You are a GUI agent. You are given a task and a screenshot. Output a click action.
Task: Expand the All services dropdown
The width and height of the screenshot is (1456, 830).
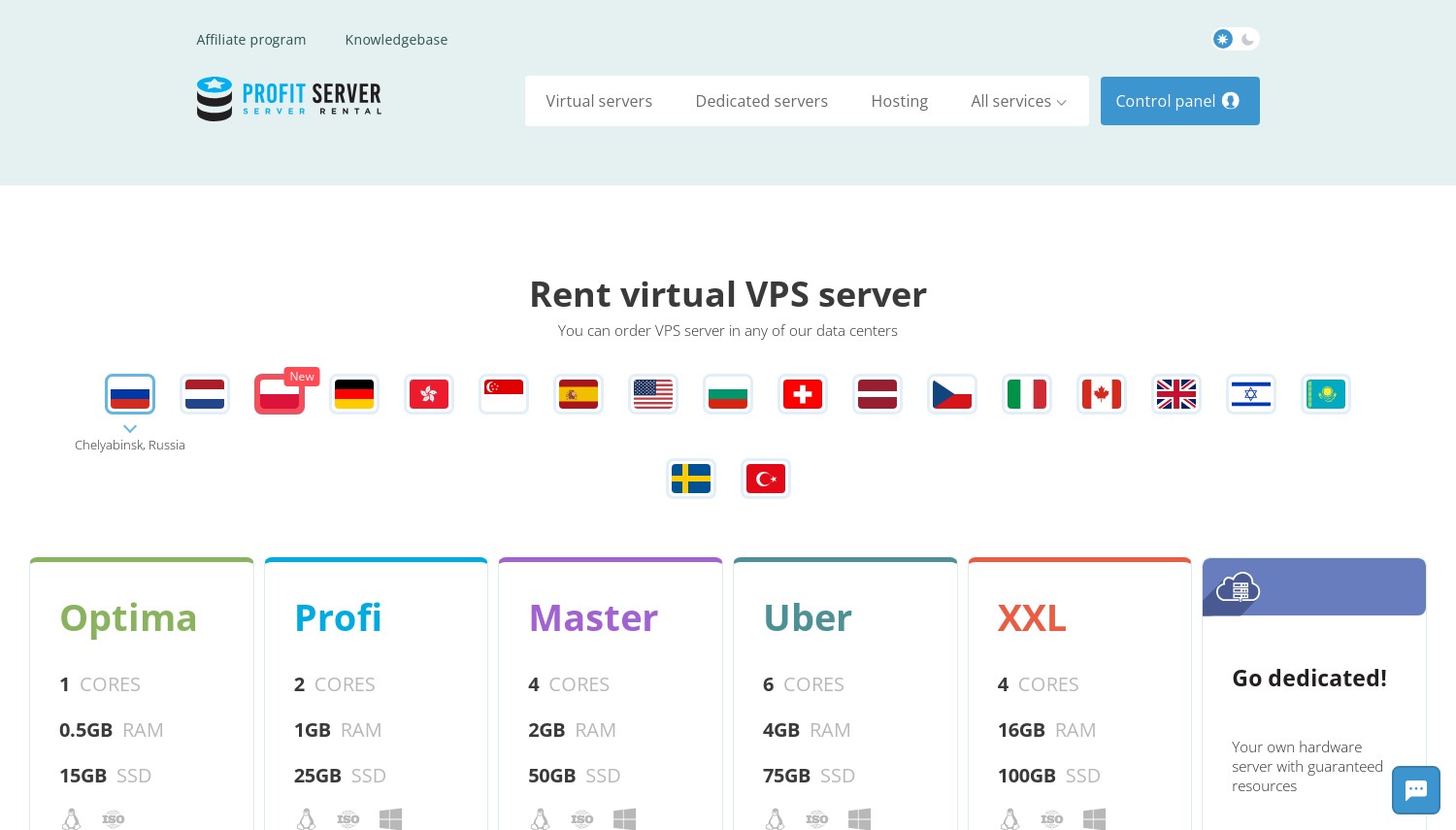click(1018, 101)
